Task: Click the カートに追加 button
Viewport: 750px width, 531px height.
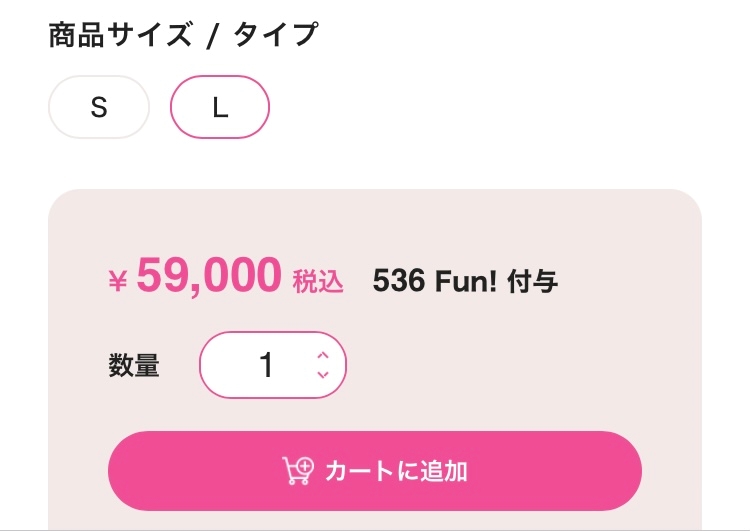Action: pos(375,471)
